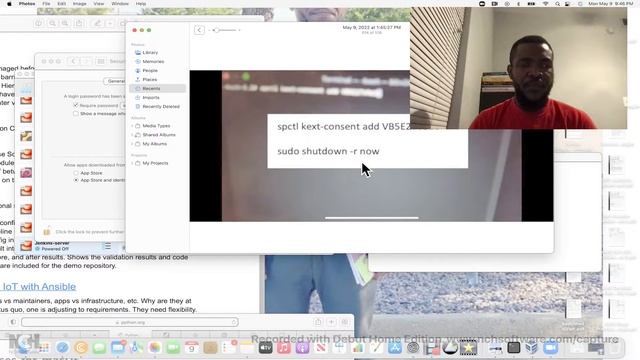
Task: Open System Preferences from the Dock
Action: [413, 348]
